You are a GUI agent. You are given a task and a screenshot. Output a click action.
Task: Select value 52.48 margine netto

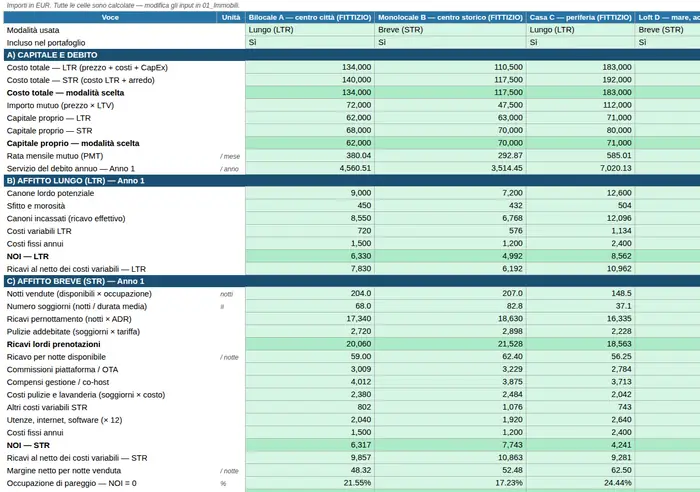(x=512, y=470)
